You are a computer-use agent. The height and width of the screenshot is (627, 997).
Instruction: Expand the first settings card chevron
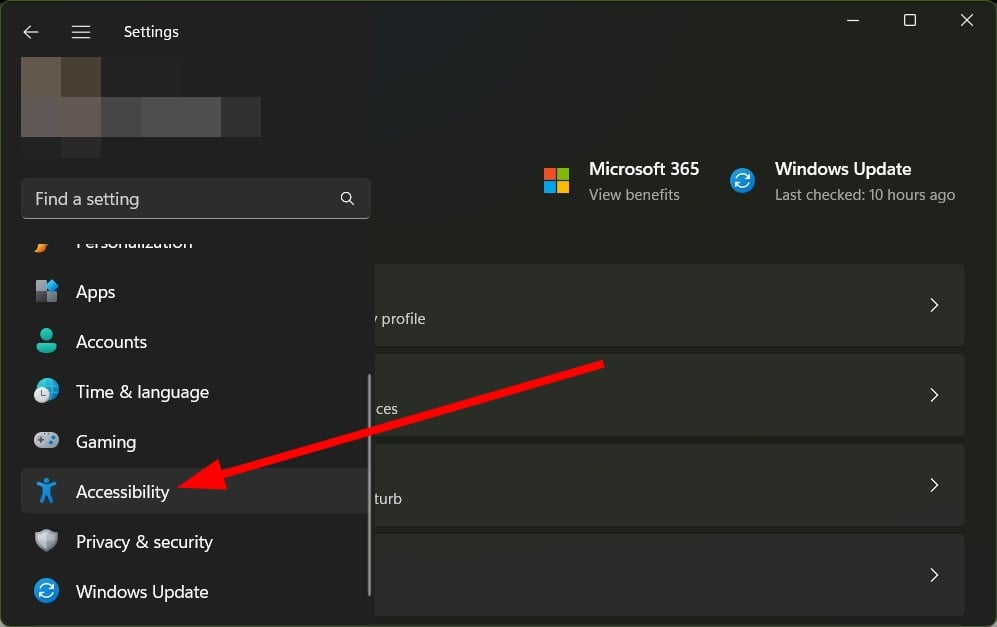[x=934, y=305]
